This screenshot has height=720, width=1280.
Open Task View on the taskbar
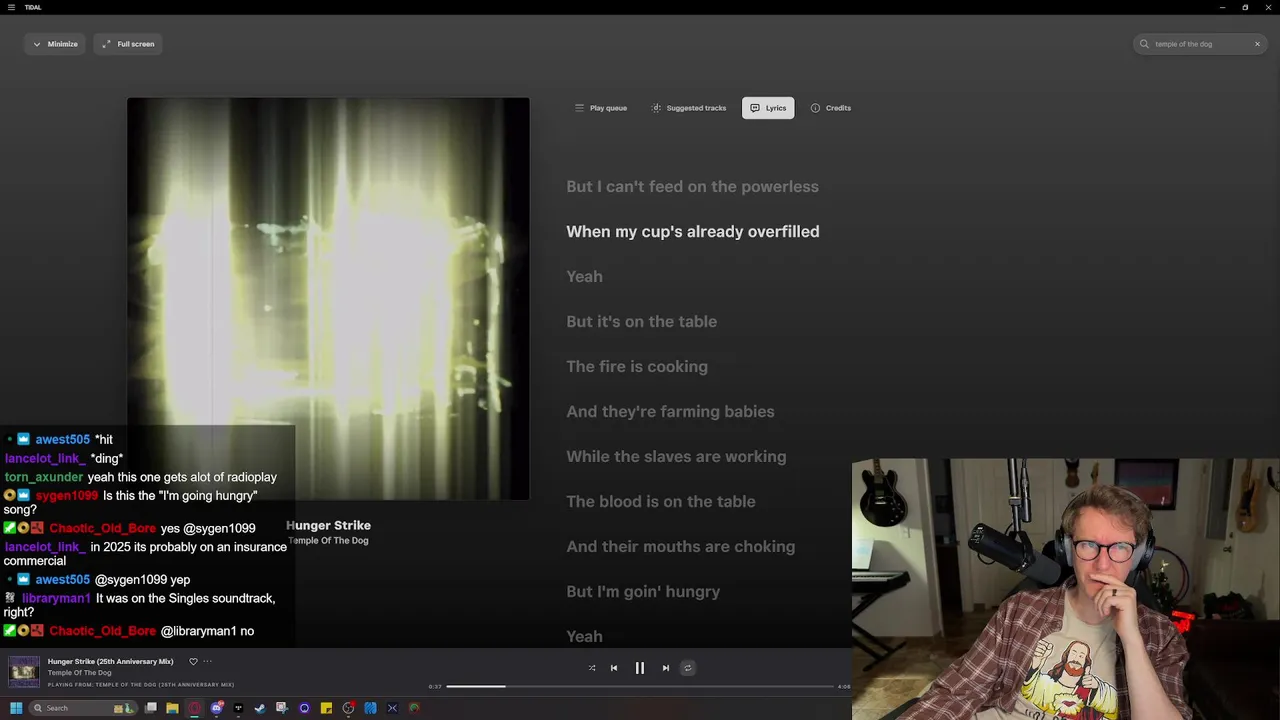click(151, 708)
